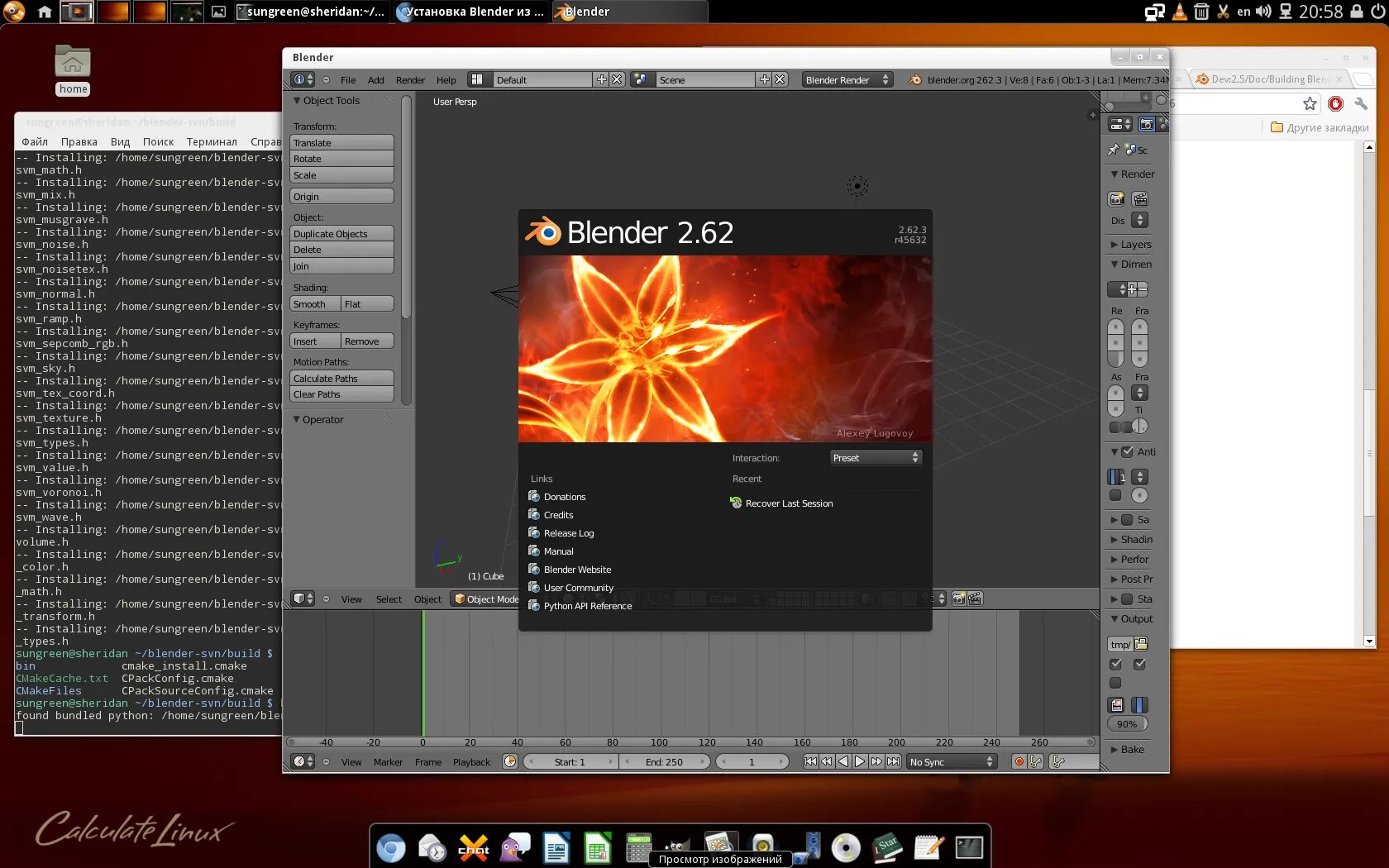This screenshot has width=1389, height=868.
Task: Open the Release Log link on splash screen
Action: [x=569, y=532]
